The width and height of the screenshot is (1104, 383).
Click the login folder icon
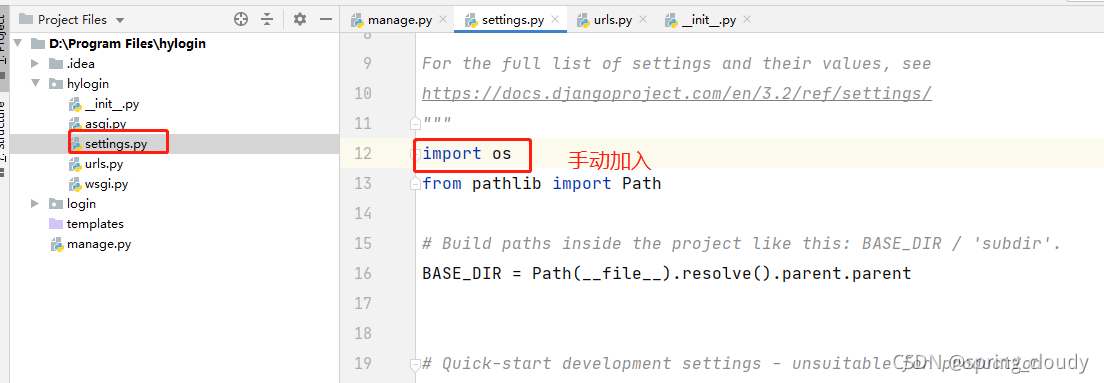coord(56,204)
